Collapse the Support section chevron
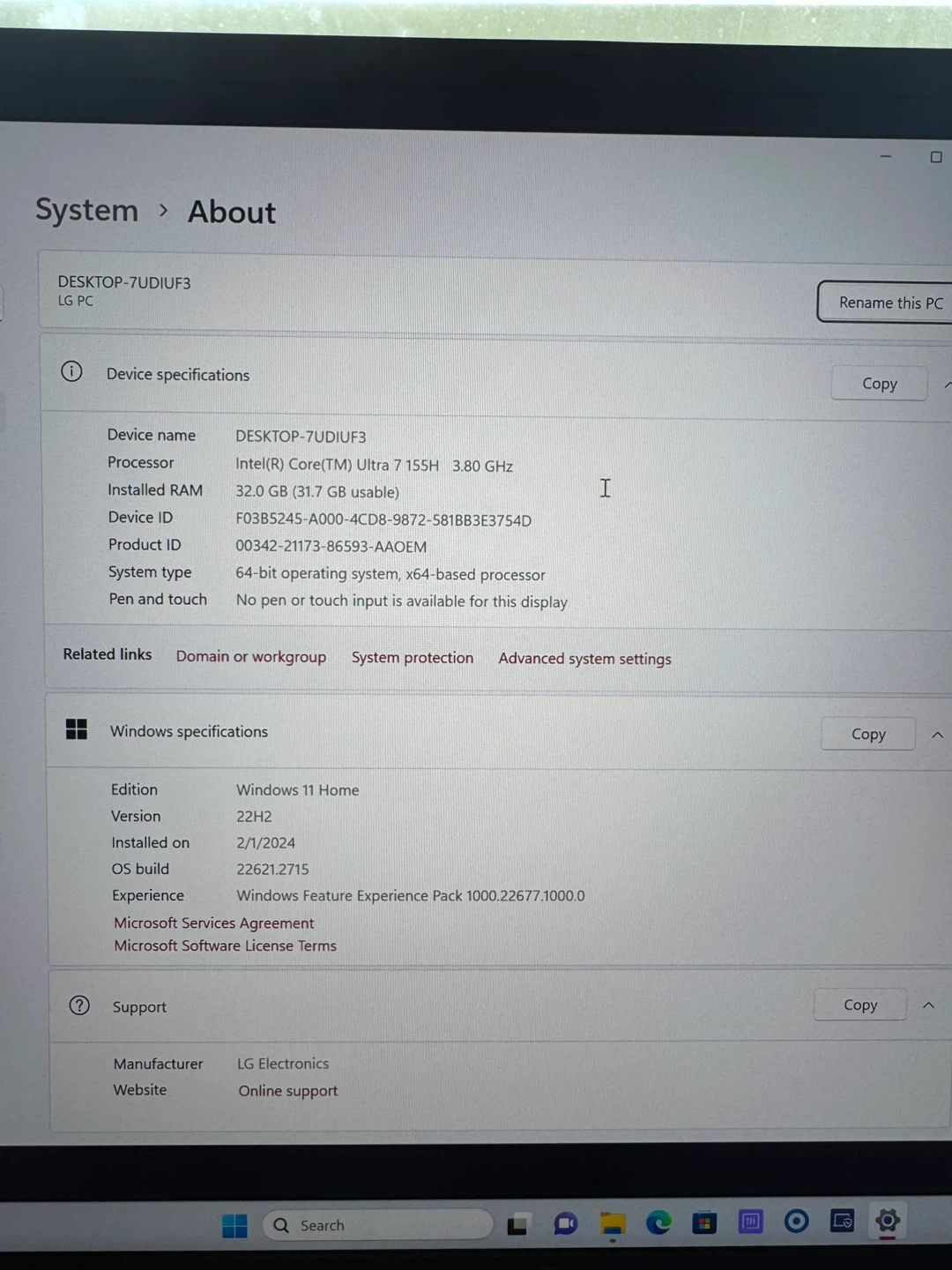This screenshot has height=1270, width=952. click(x=928, y=1005)
